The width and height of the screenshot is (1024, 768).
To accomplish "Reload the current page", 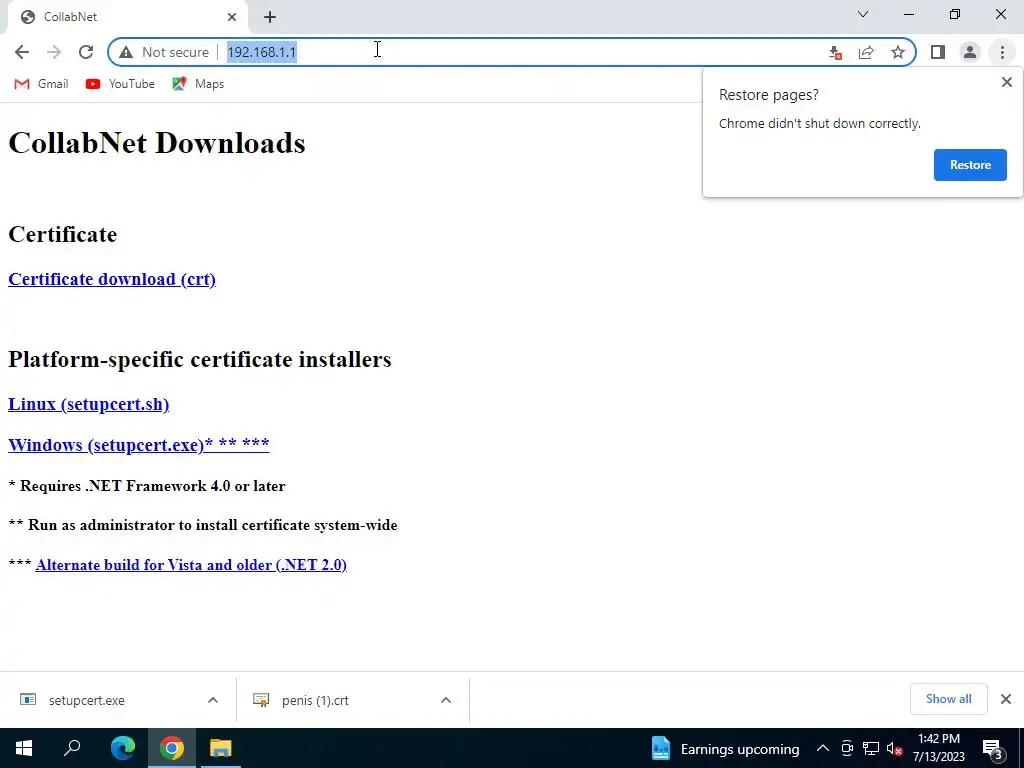I will tap(86, 52).
